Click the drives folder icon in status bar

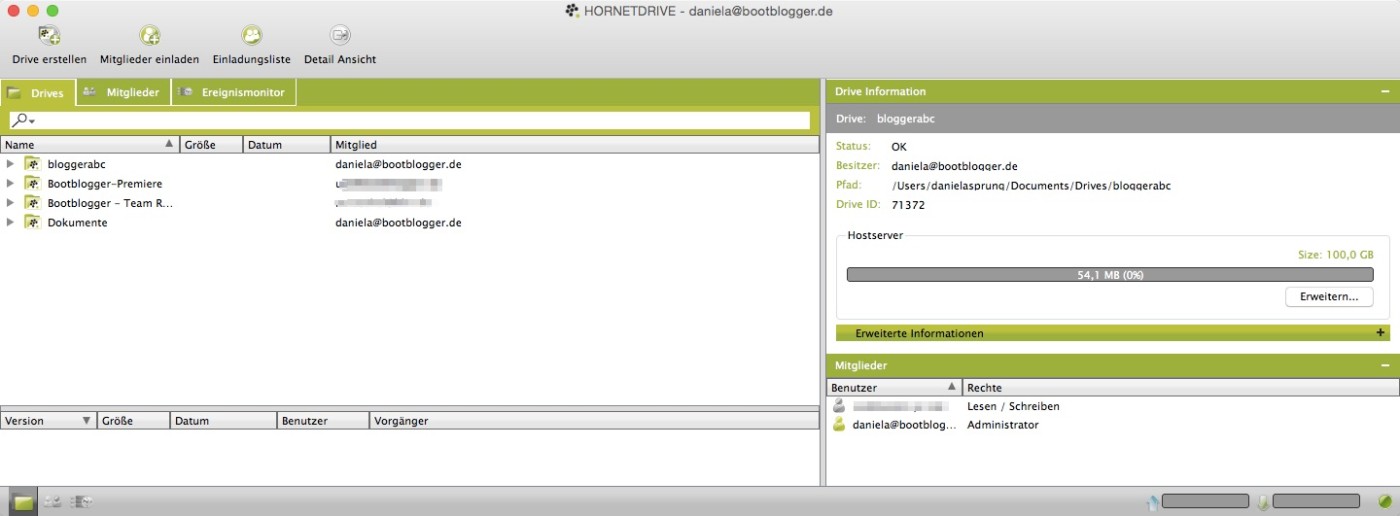point(23,501)
